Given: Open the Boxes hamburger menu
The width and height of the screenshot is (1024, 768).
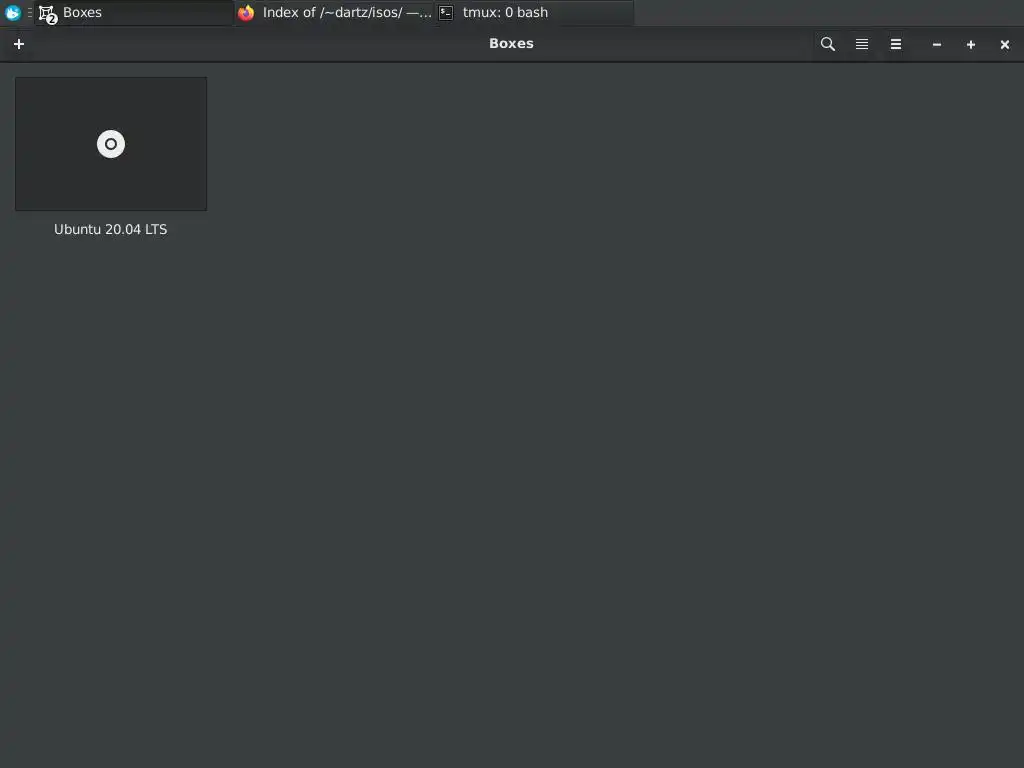Looking at the screenshot, I should (x=896, y=44).
